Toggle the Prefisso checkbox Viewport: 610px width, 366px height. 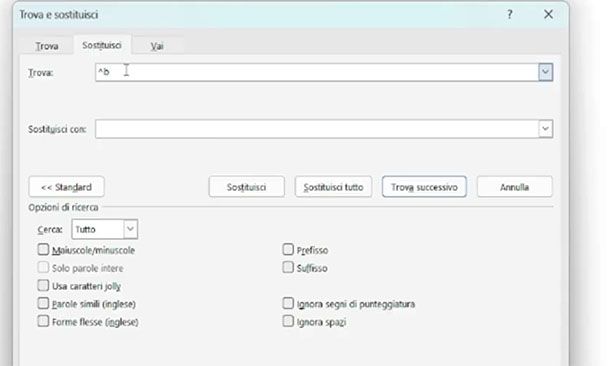(x=288, y=249)
